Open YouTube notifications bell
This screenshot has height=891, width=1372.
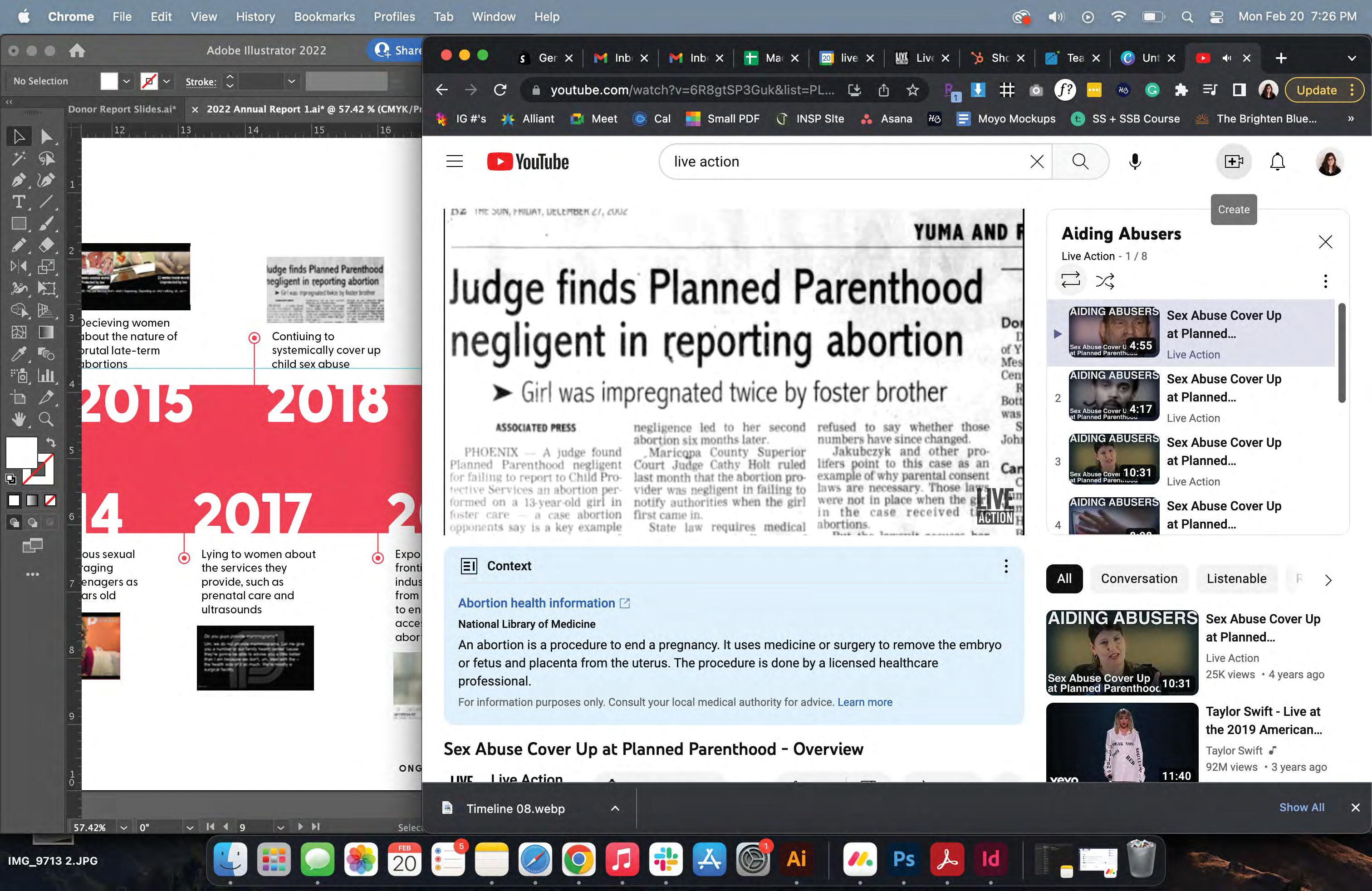1278,162
